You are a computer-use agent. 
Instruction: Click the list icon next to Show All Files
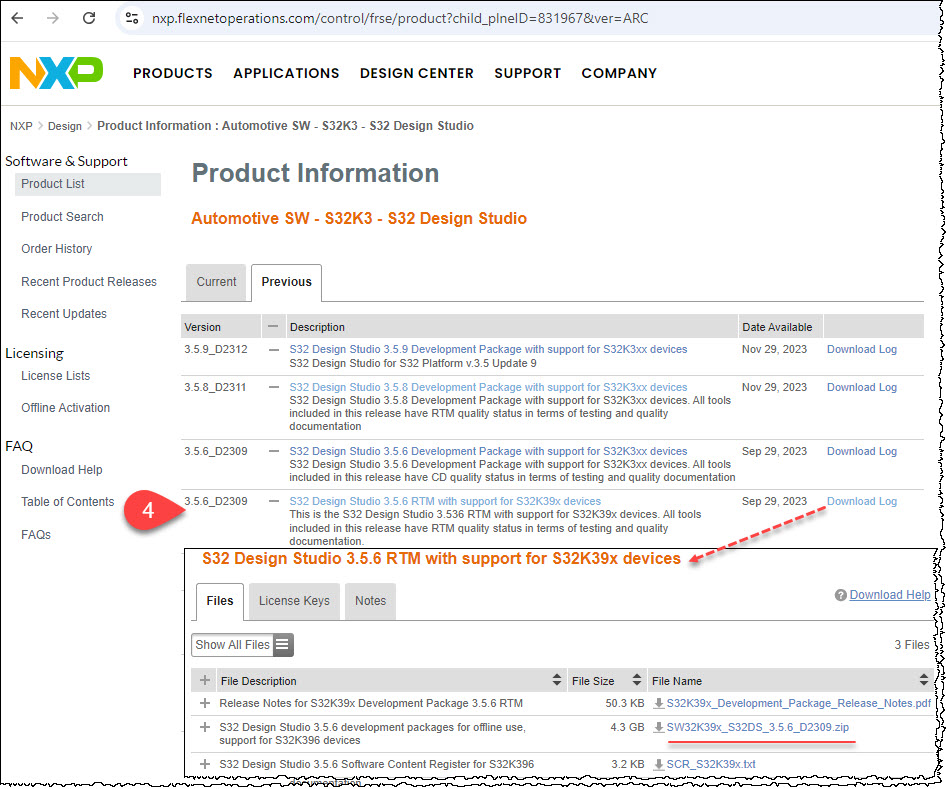pos(281,645)
